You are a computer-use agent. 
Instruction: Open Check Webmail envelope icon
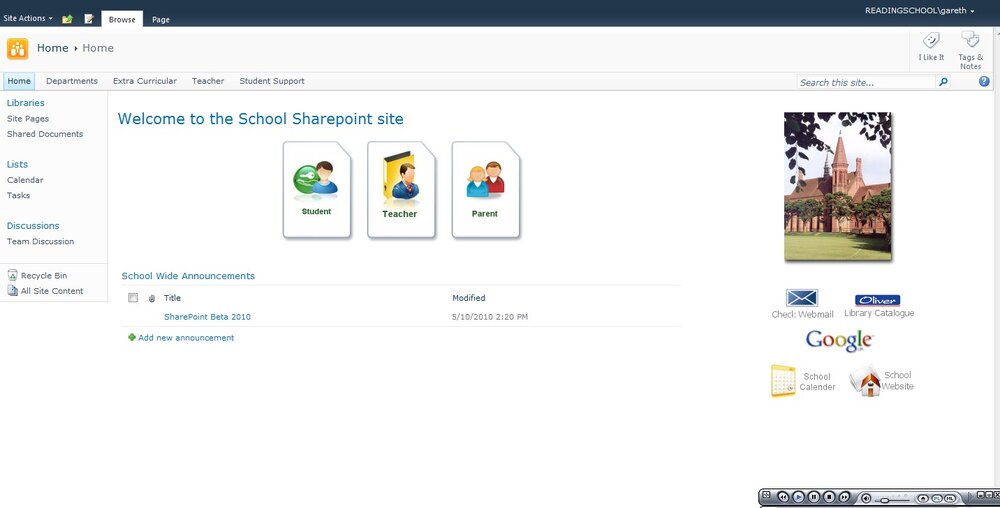(802, 298)
